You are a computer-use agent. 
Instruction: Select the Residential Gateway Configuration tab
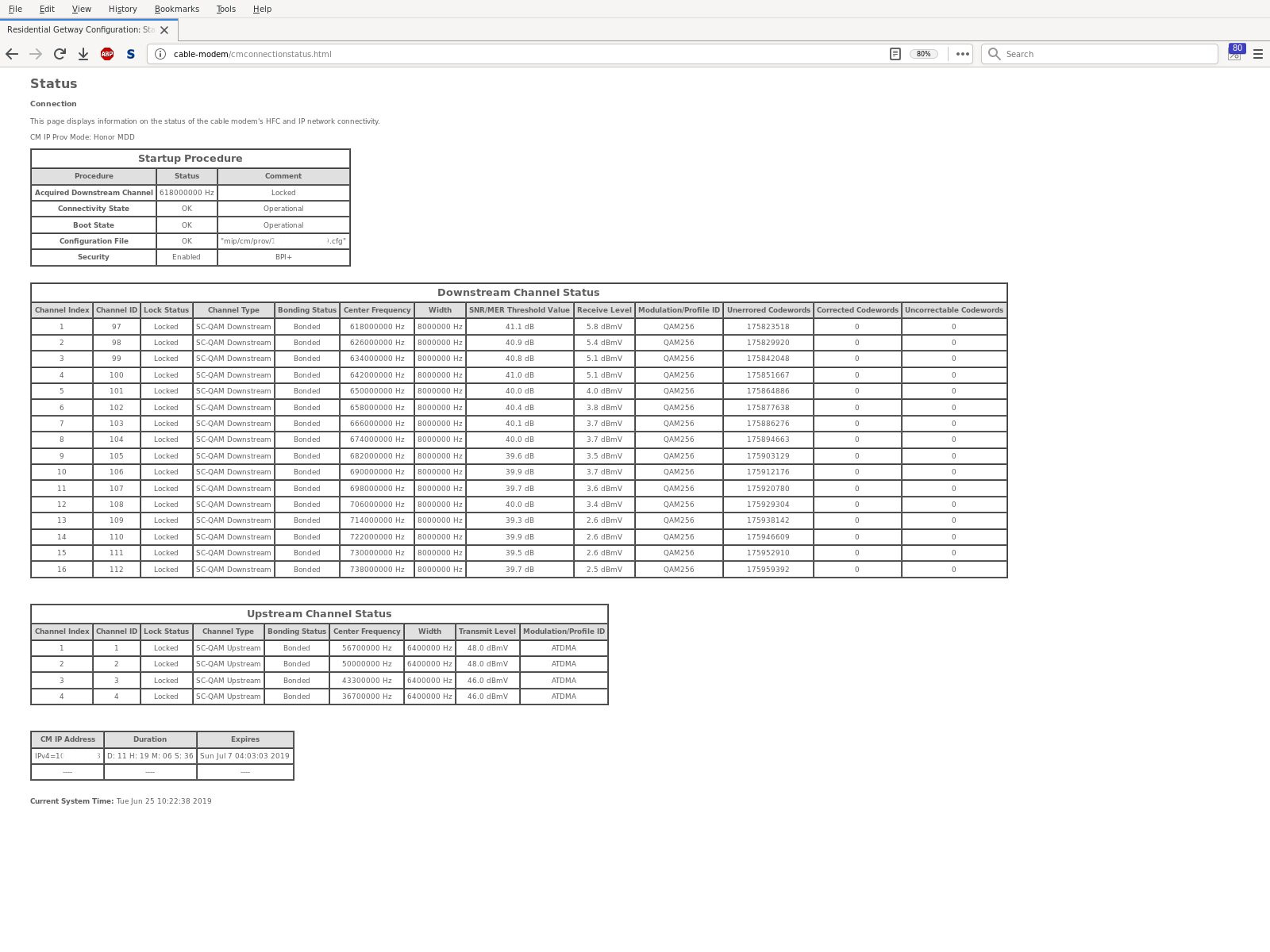click(x=79, y=30)
